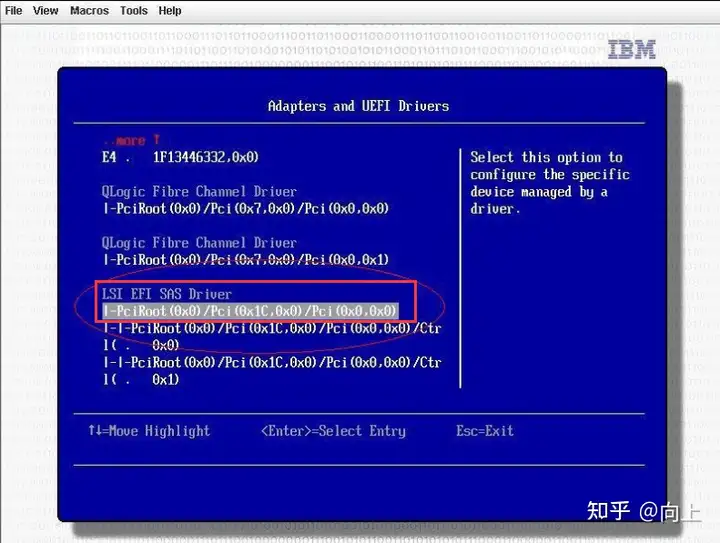Click the IBM logo

coord(631,50)
